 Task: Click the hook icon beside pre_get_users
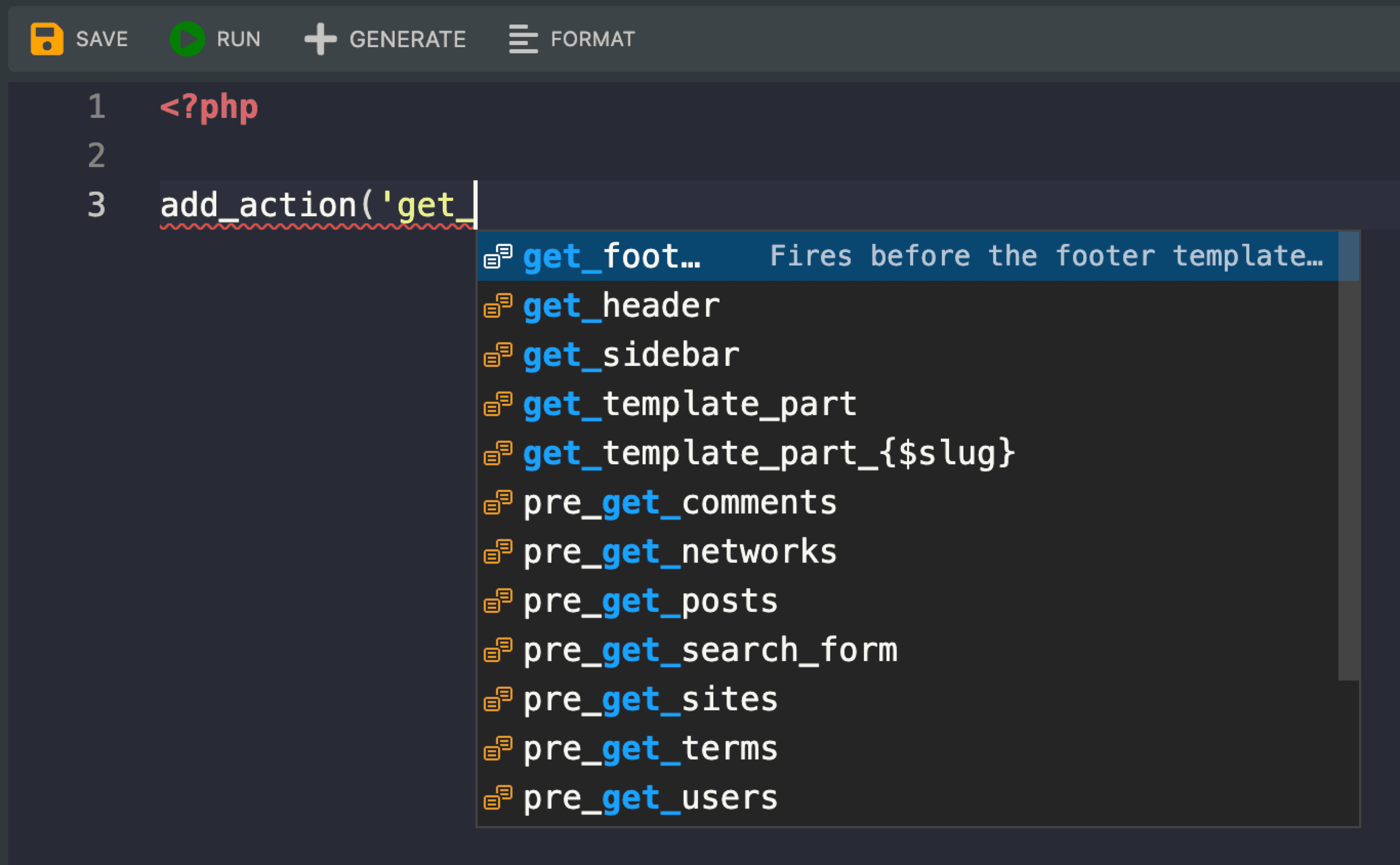point(498,797)
